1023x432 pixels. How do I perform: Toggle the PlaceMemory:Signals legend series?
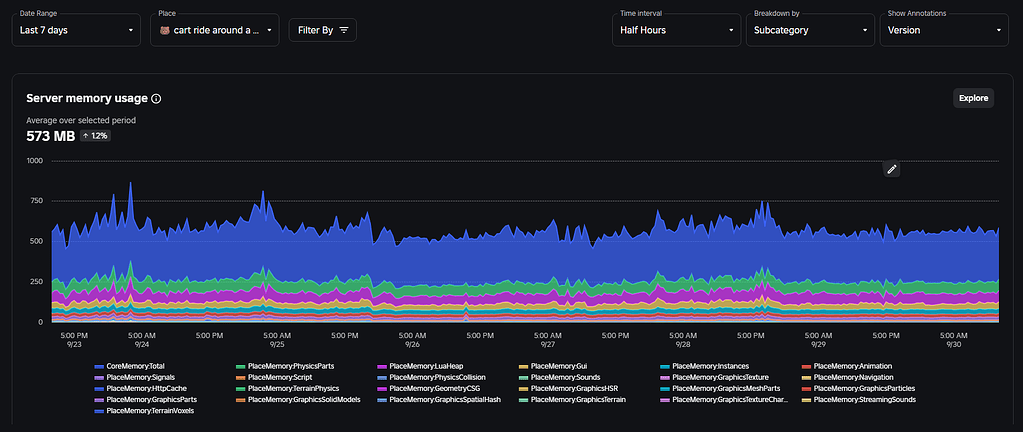[134, 377]
